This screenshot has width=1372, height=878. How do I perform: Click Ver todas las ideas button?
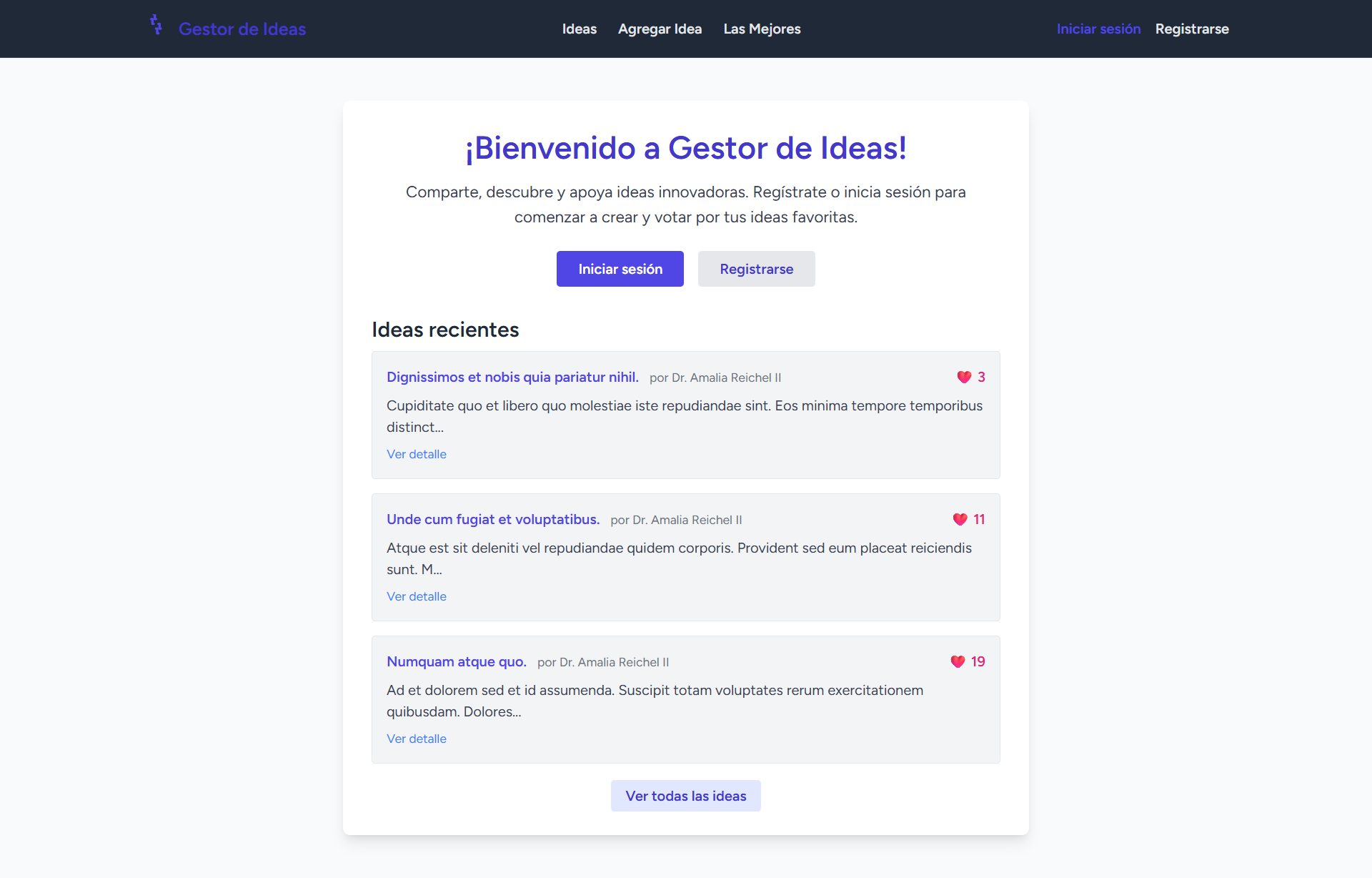(x=685, y=796)
